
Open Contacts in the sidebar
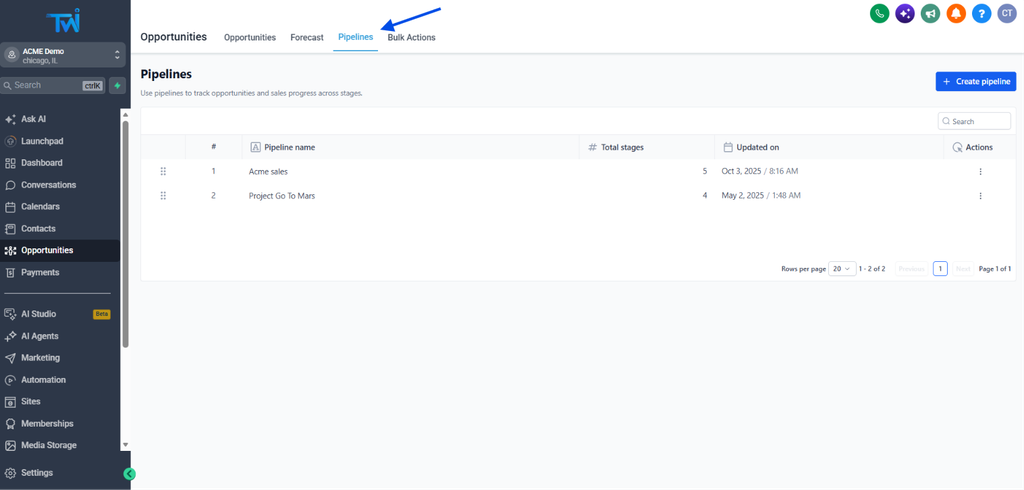pyautogui.click(x=38, y=229)
